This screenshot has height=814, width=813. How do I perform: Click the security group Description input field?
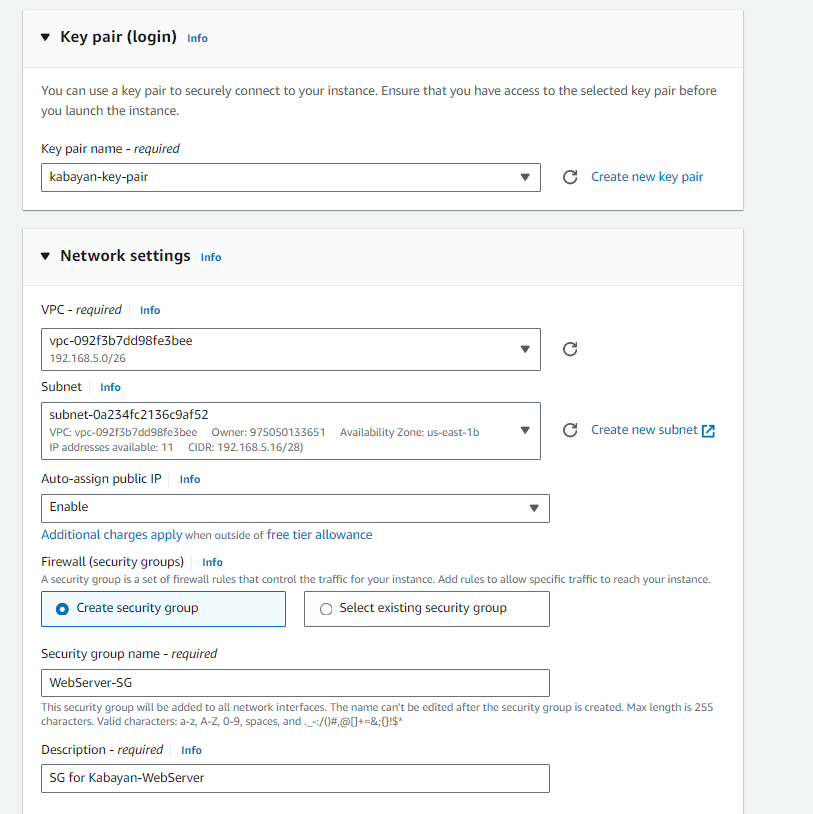point(295,778)
